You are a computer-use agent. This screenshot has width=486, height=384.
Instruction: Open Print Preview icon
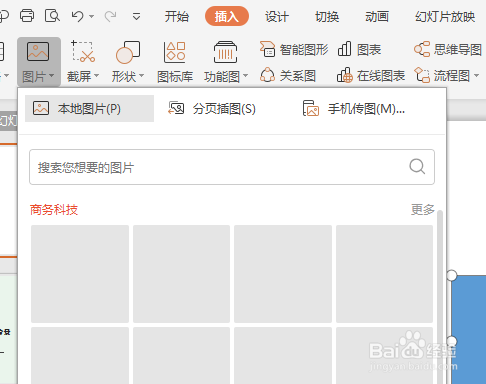[52, 16]
